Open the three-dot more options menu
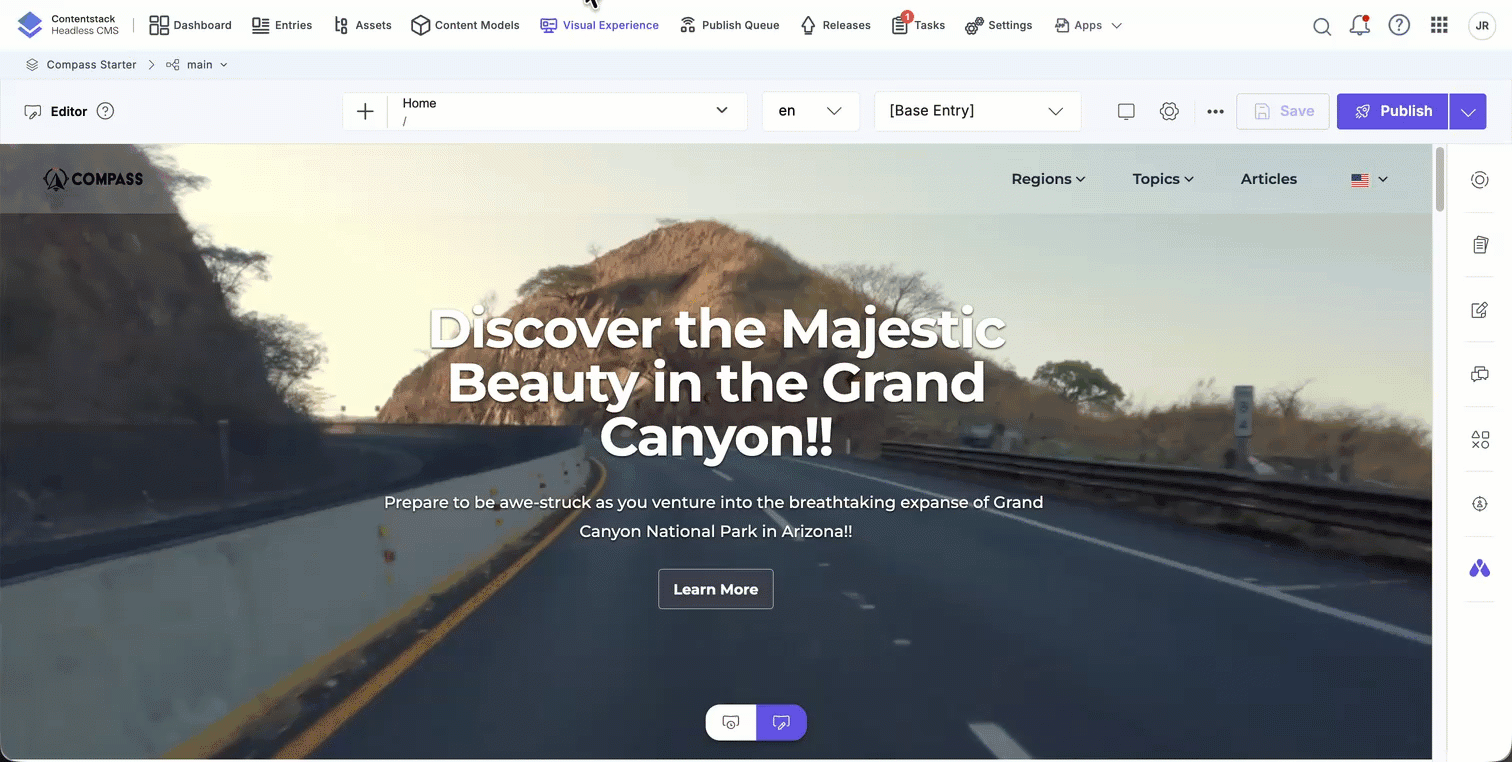This screenshot has width=1512, height=762. (1215, 111)
